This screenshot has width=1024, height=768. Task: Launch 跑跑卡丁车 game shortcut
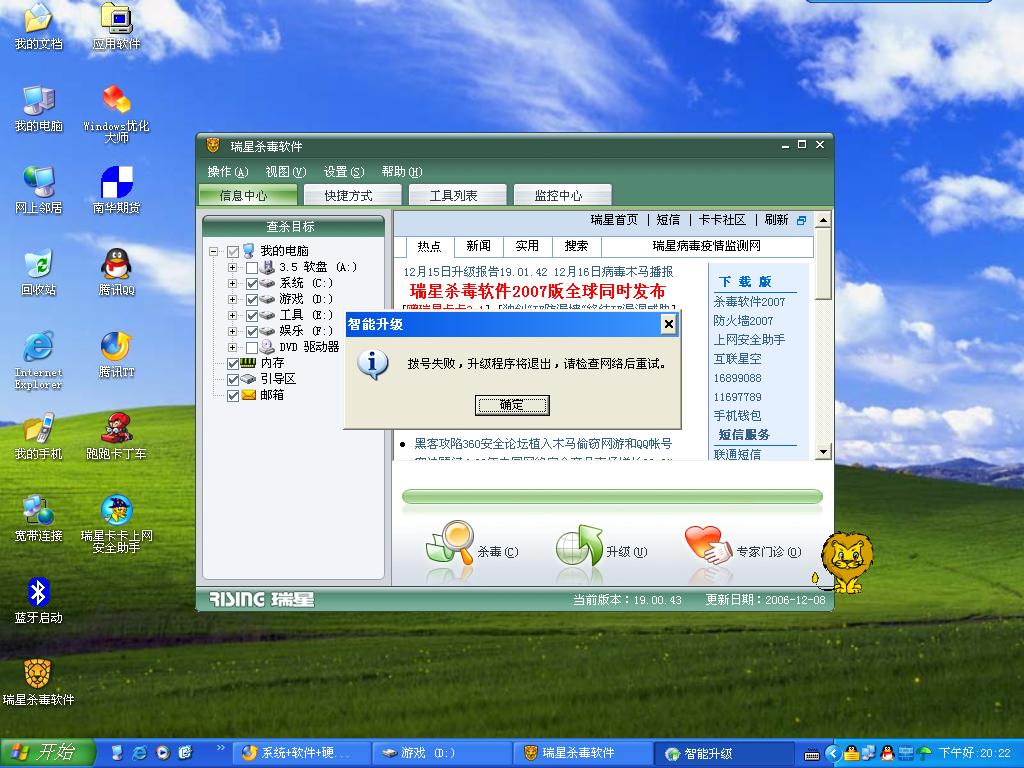coord(116,437)
